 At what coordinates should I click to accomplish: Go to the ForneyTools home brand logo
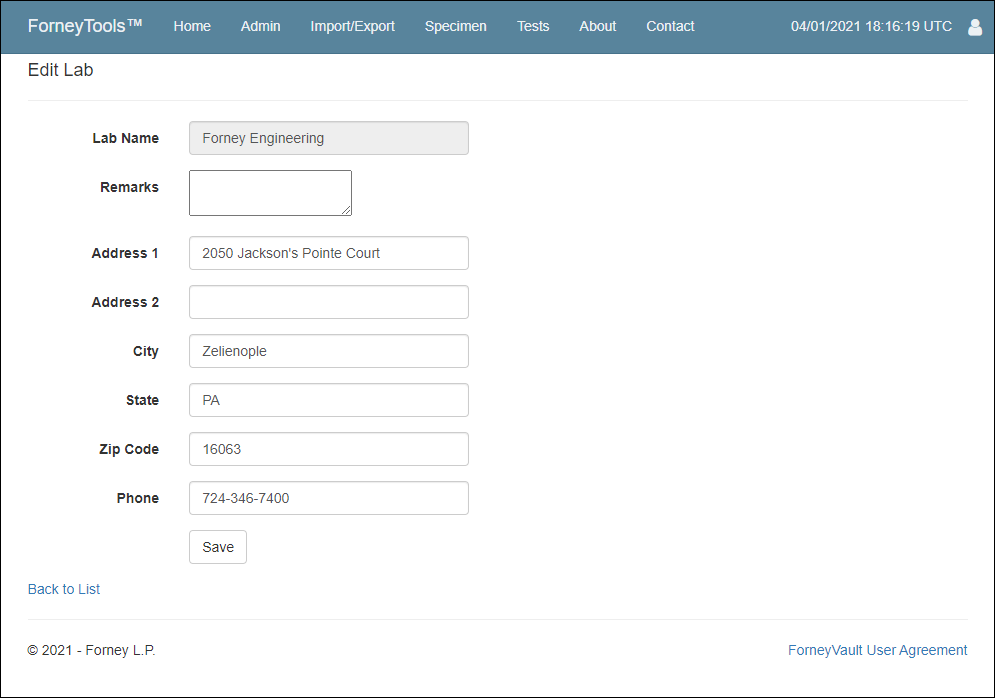(85, 26)
